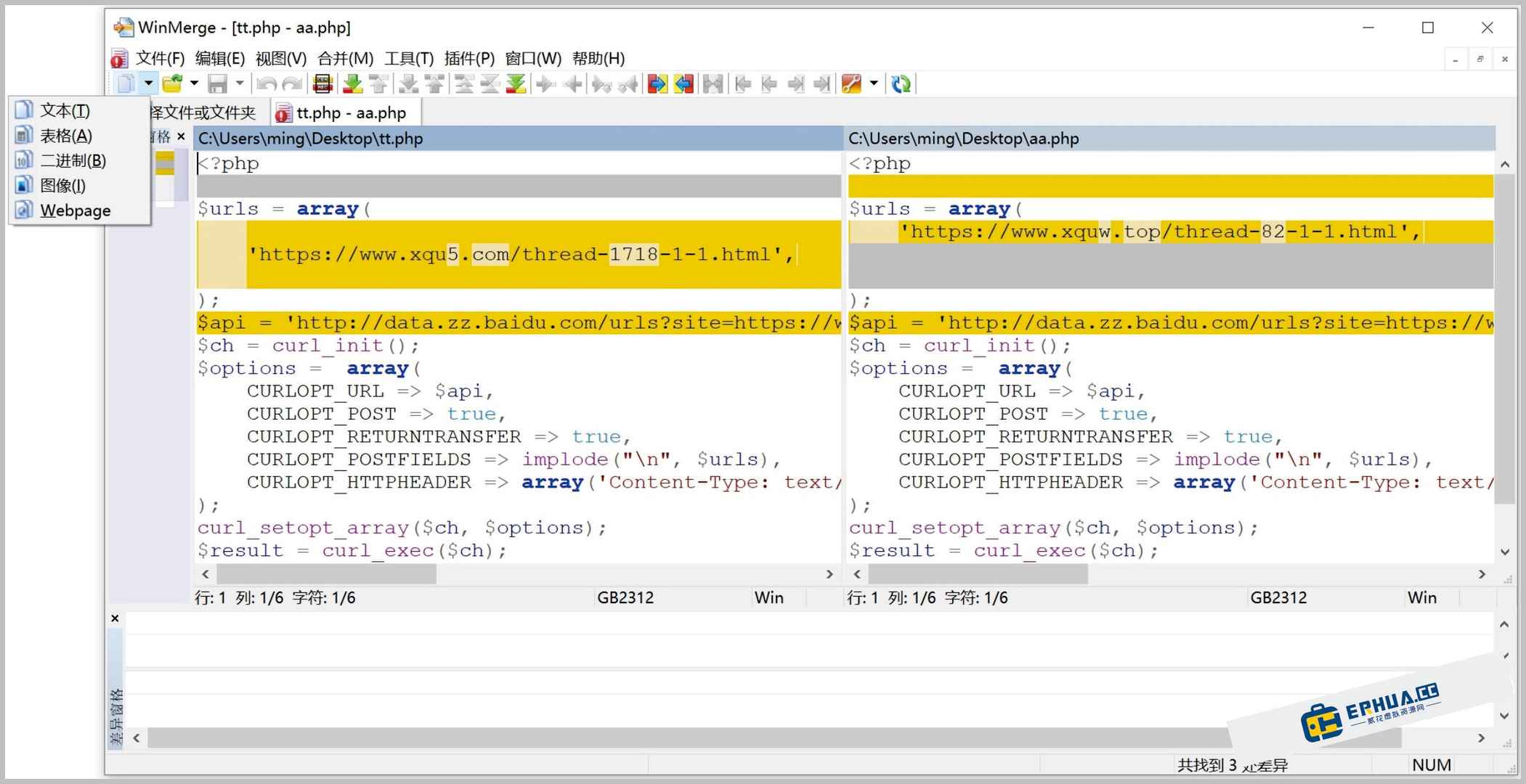Click the editor vertical scrollbar up arrow

pyautogui.click(x=1505, y=164)
